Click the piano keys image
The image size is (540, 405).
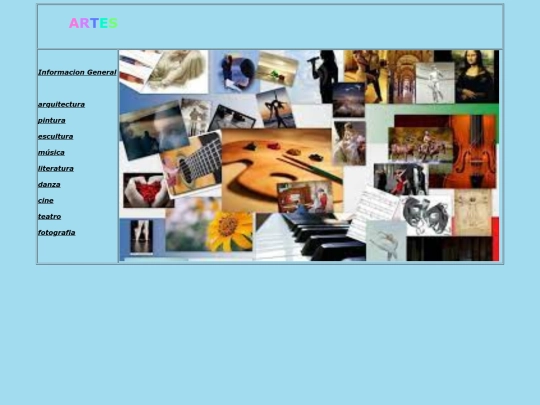click(312, 237)
